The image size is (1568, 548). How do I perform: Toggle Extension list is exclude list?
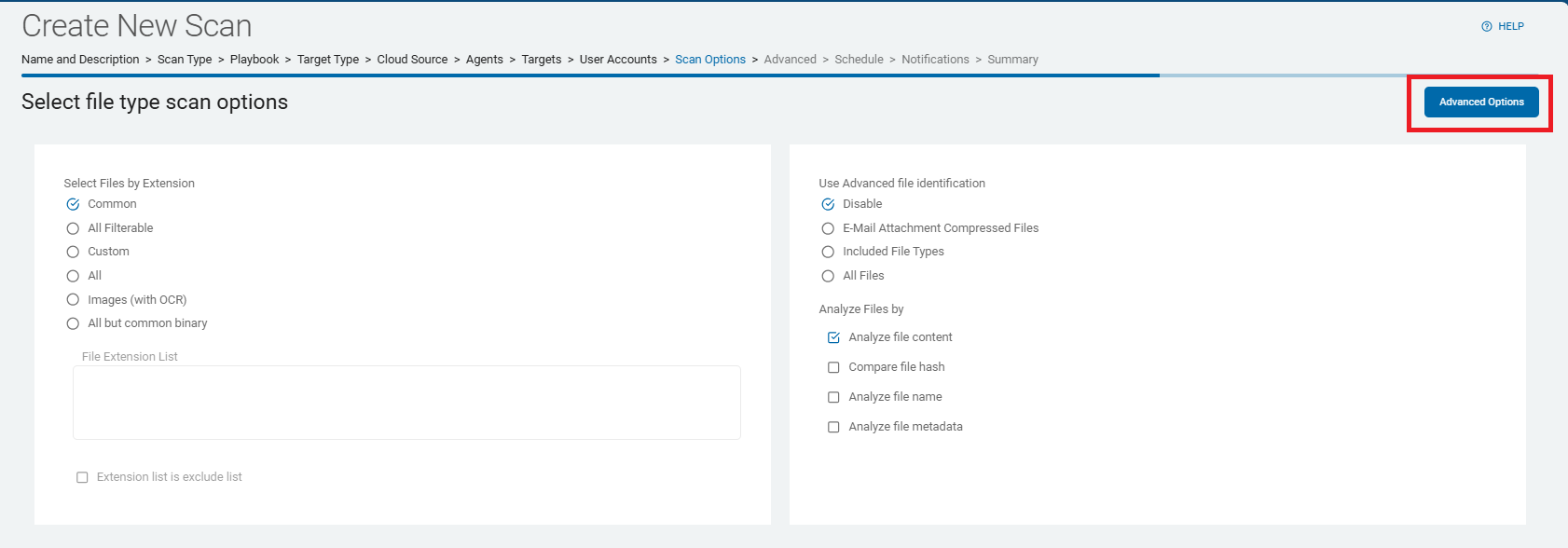[x=82, y=477]
